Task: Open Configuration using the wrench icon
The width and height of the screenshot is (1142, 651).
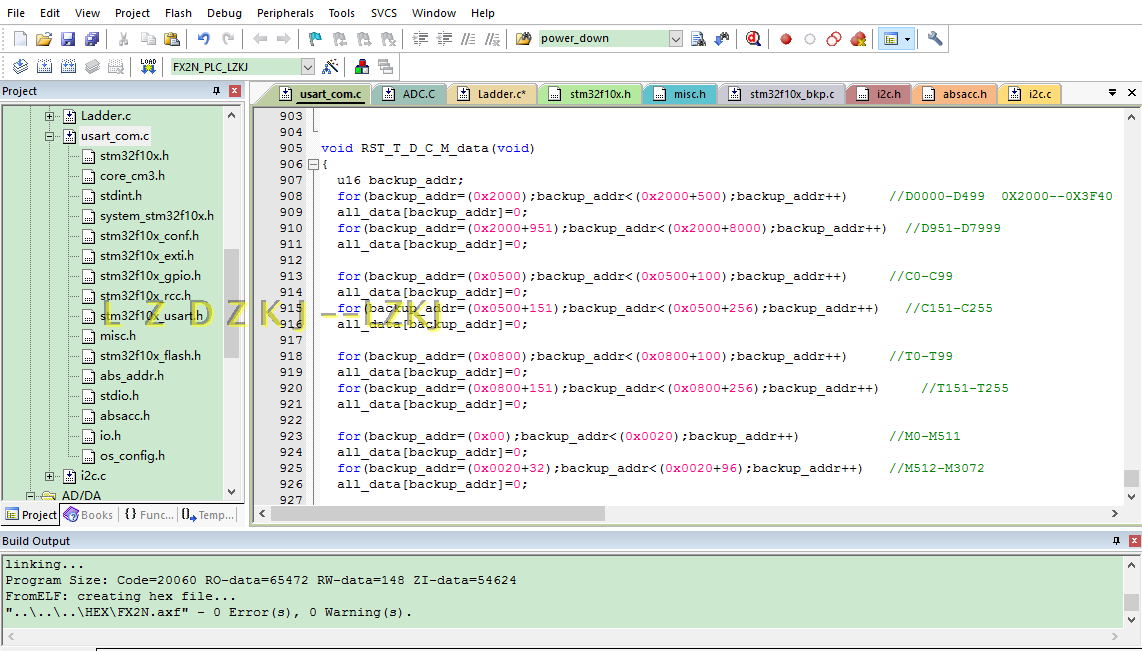Action: pos(935,39)
